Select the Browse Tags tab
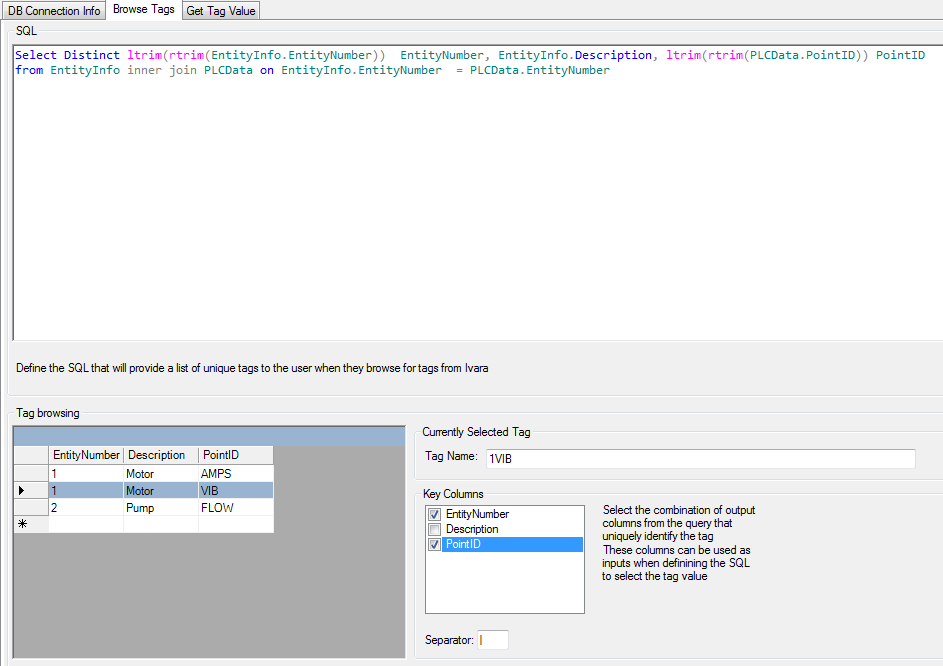The height and width of the screenshot is (666, 943). [x=143, y=10]
